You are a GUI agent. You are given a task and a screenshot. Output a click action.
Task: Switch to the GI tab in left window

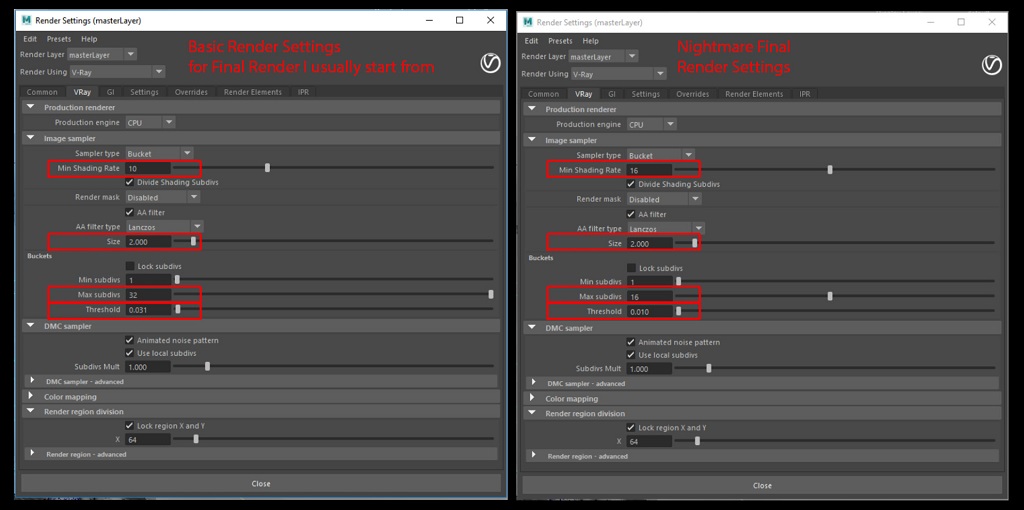click(x=109, y=92)
